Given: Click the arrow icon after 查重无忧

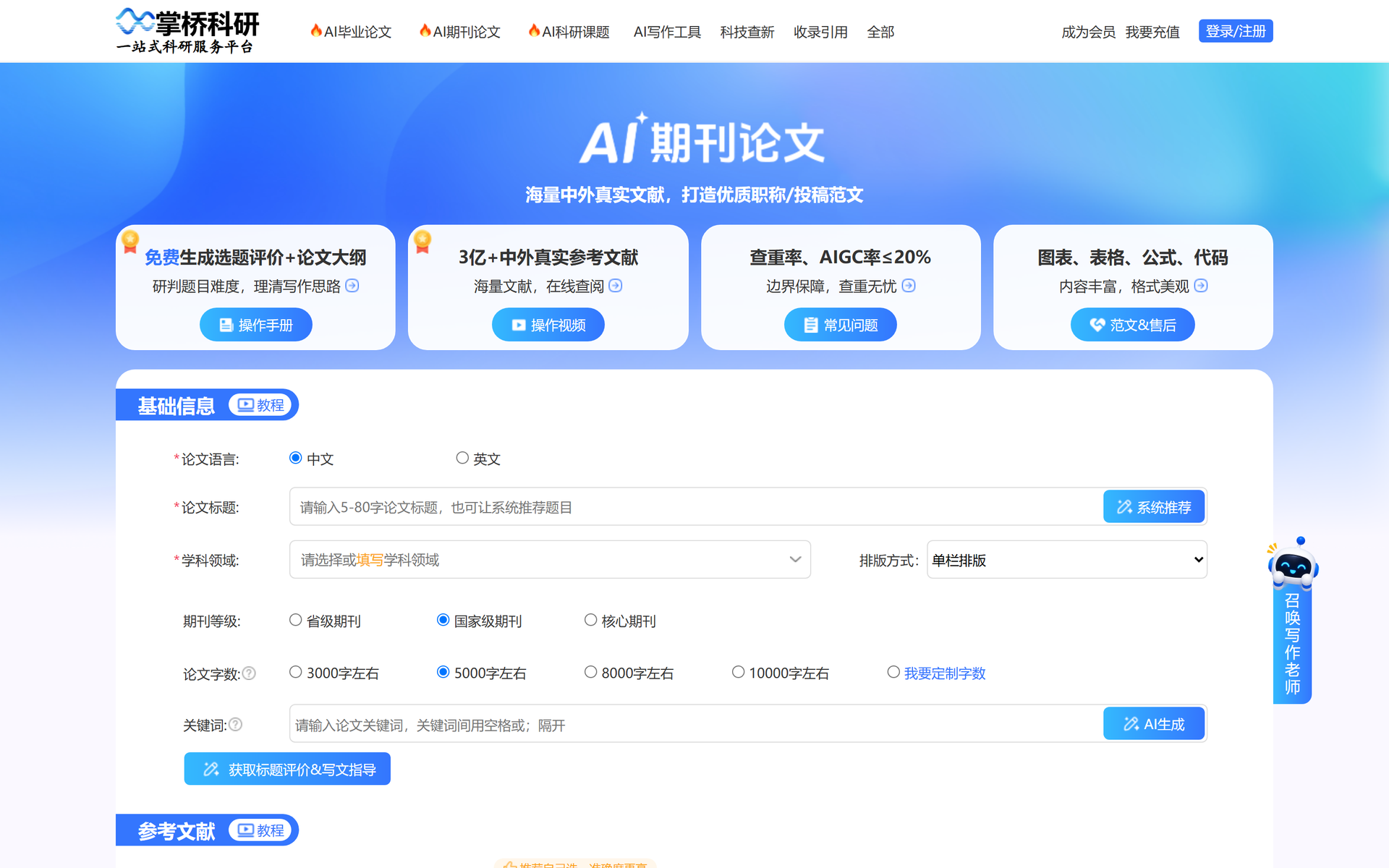Looking at the screenshot, I should click(x=909, y=286).
